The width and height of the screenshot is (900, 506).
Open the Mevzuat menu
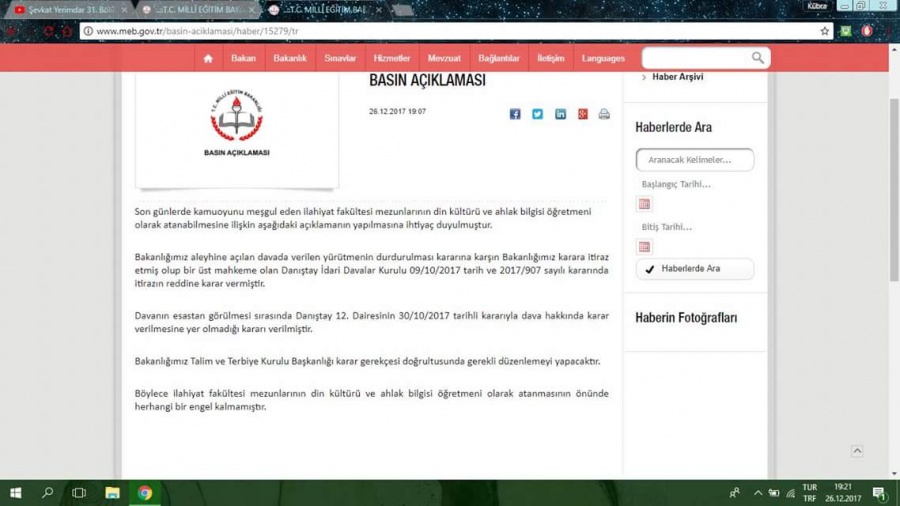tap(444, 58)
